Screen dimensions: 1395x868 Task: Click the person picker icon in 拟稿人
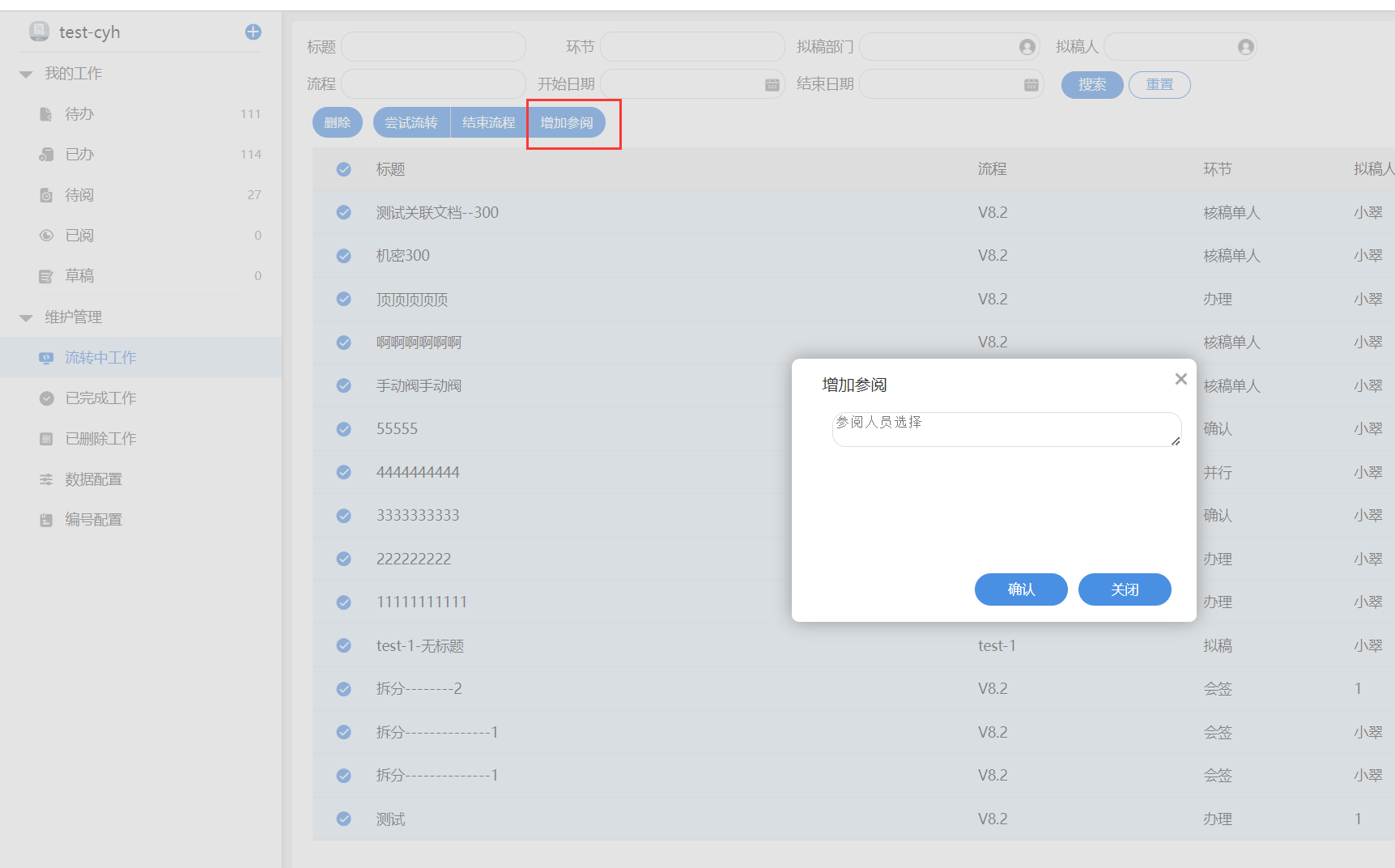point(1246,47)
